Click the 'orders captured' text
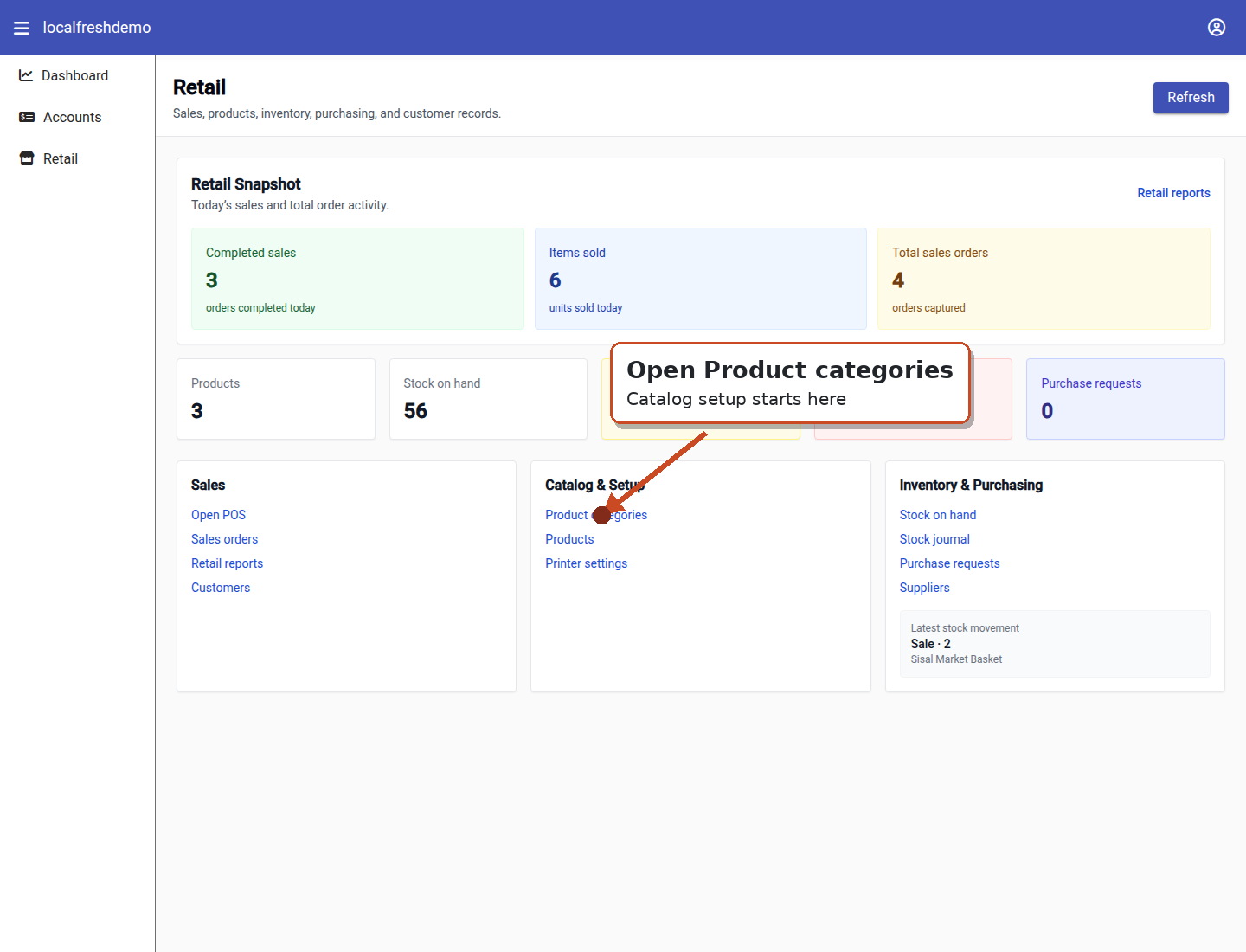1246x952 pixels. pos(928,308)
